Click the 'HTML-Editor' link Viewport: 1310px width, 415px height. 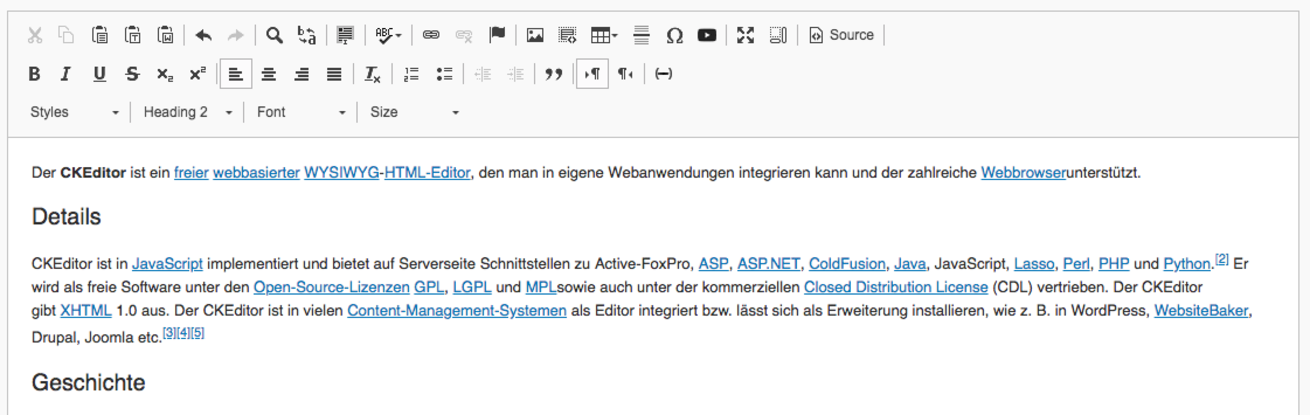(x=427, y=172)
